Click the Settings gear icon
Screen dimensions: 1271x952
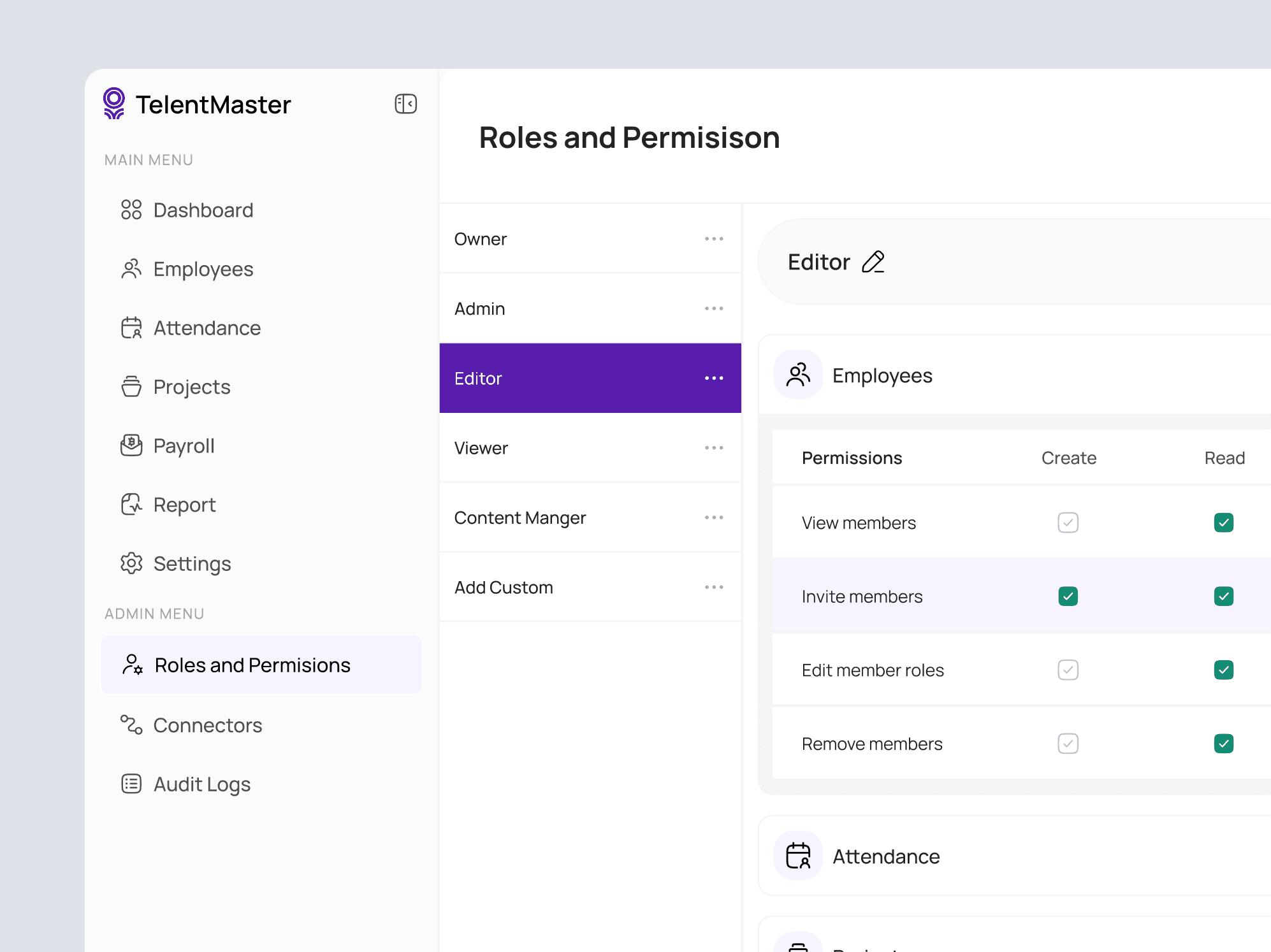(131, 563)
